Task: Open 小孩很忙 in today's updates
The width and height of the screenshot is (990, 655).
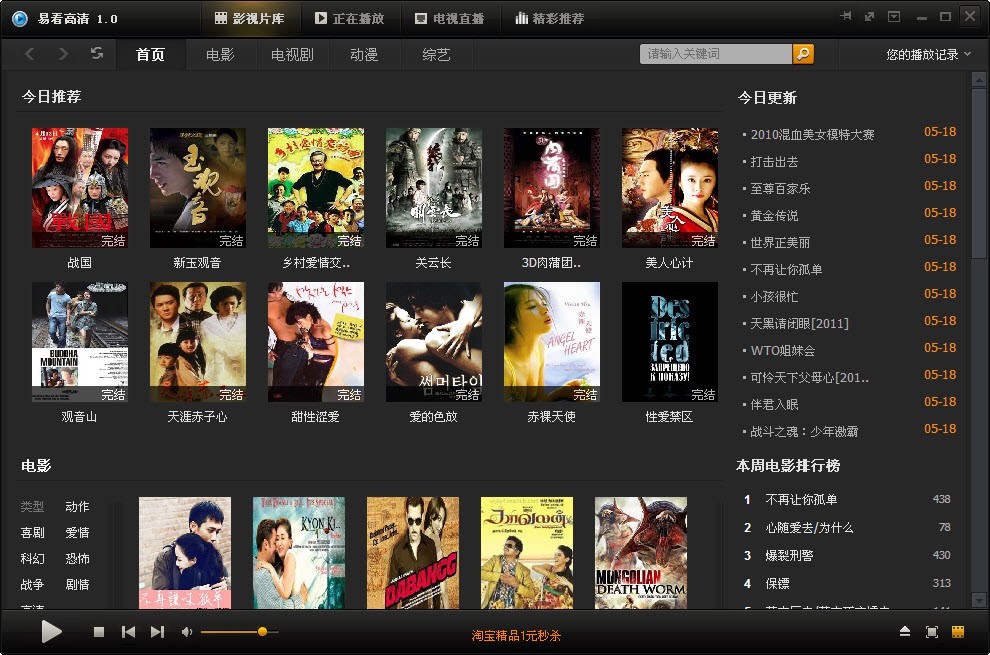Action: (x=774, y=297)
